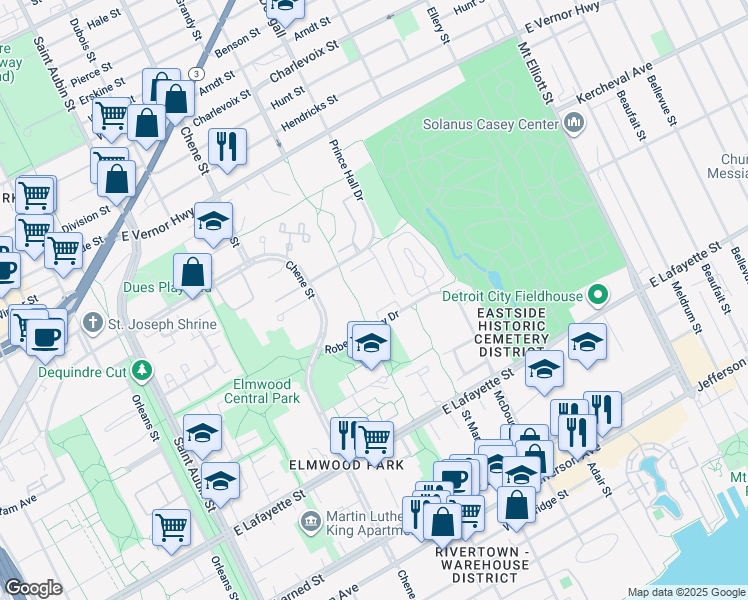Viewport: 748px width, 600px height.
Task: Click the Ellery St street label
Action: click(x=438, y=25)
